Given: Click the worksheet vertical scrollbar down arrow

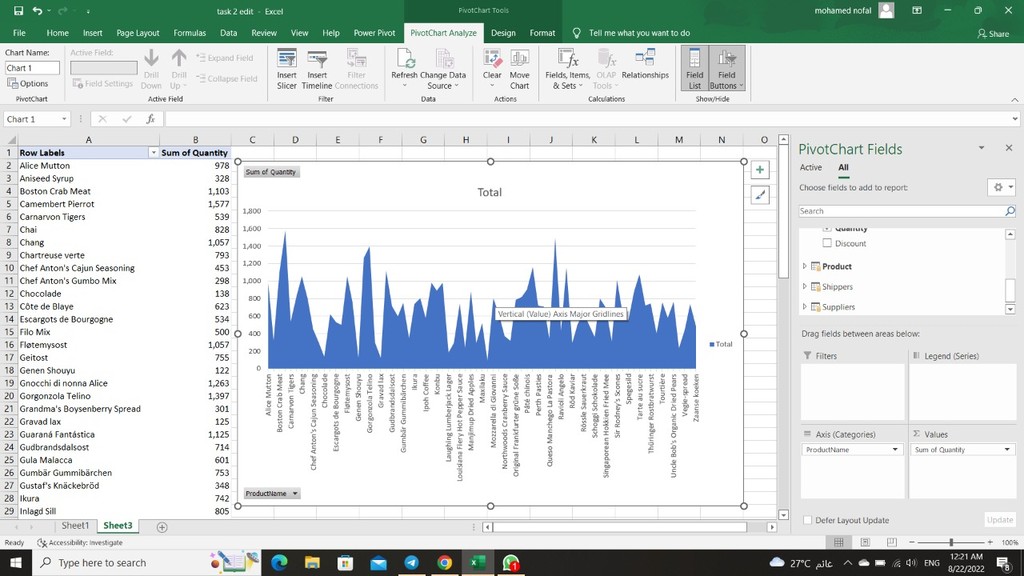Looking at the screenshot, I should click(783, 515).
